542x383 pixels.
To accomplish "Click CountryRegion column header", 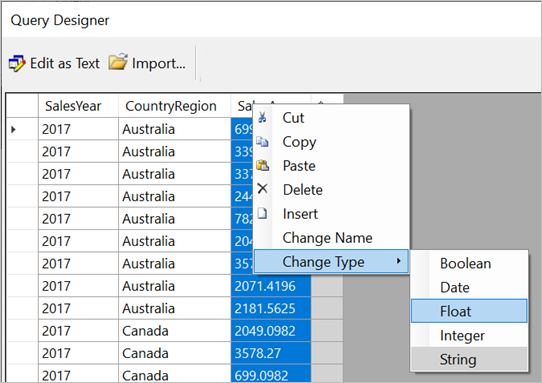I will (x=175, y=106).
